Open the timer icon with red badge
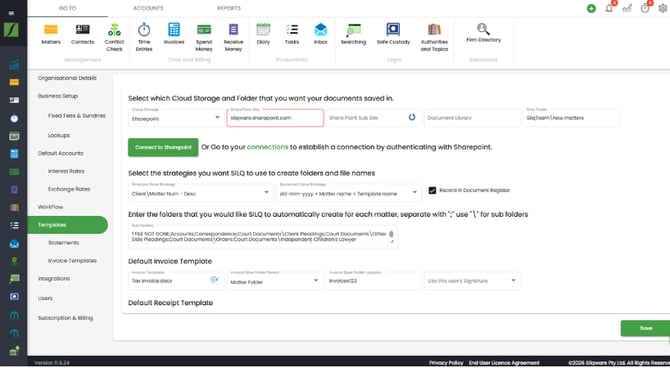Image resolution: width=670 pixels, height=368 pixels. coord(645,9)
